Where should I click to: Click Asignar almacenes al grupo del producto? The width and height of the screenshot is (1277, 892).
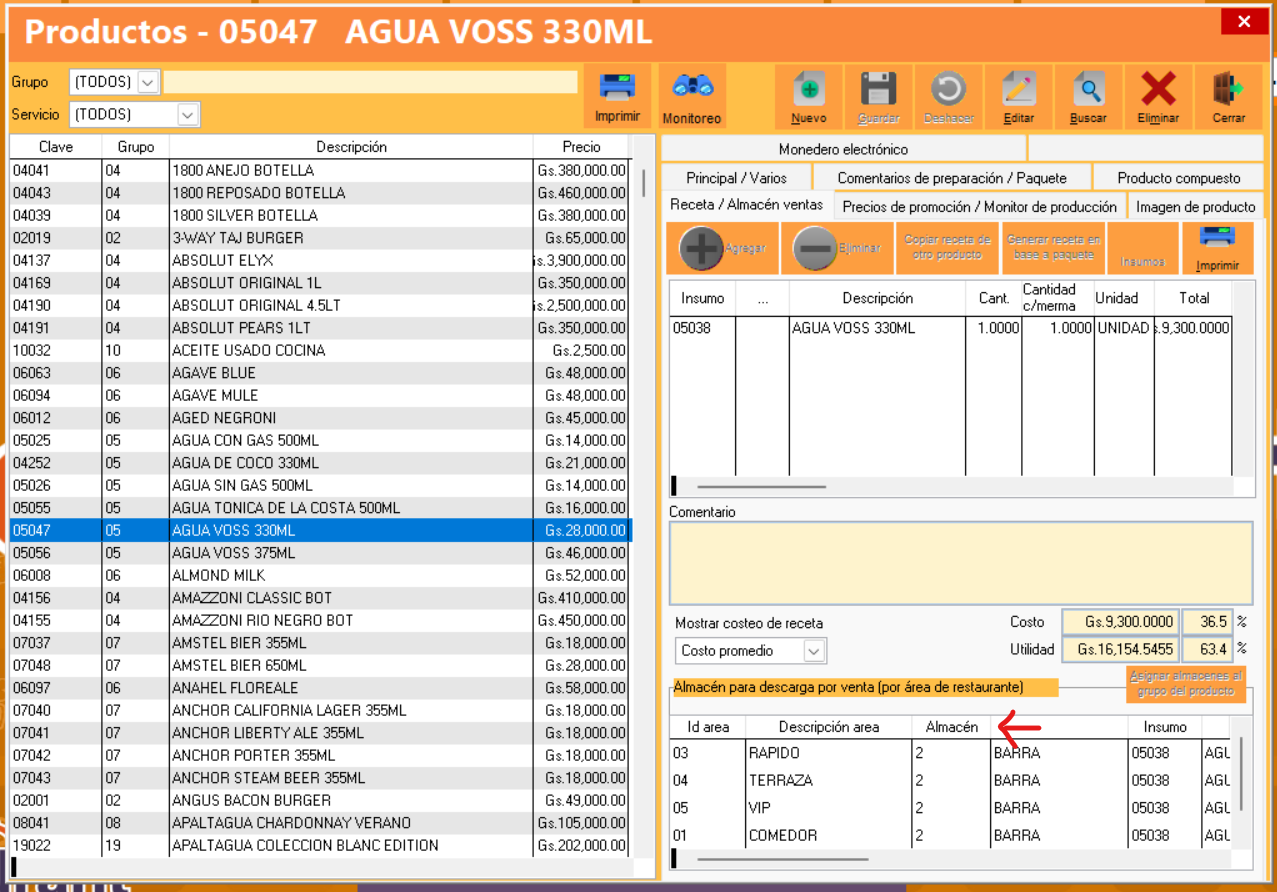pos(1186,684)
